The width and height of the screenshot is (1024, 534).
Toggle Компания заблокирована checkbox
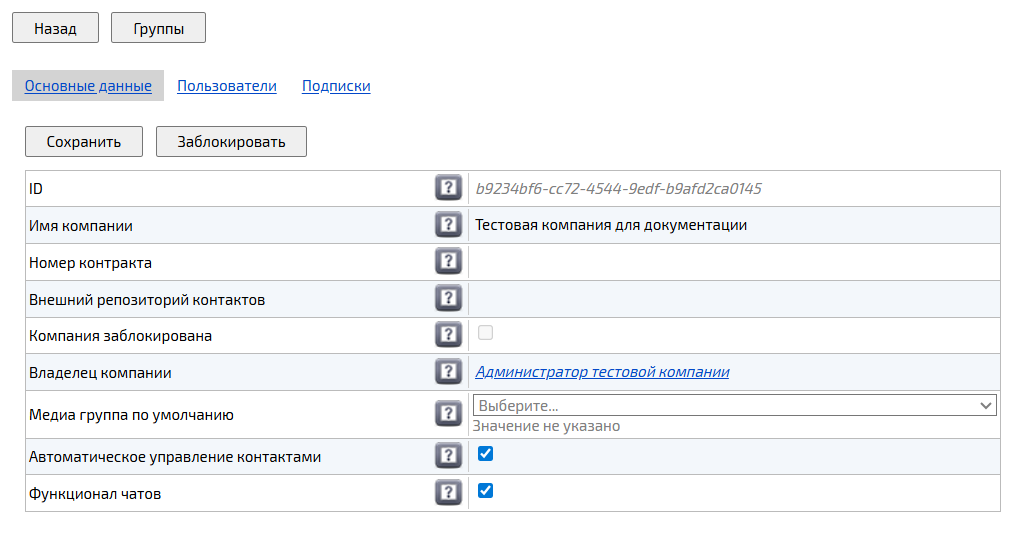[x=486, y=333]
